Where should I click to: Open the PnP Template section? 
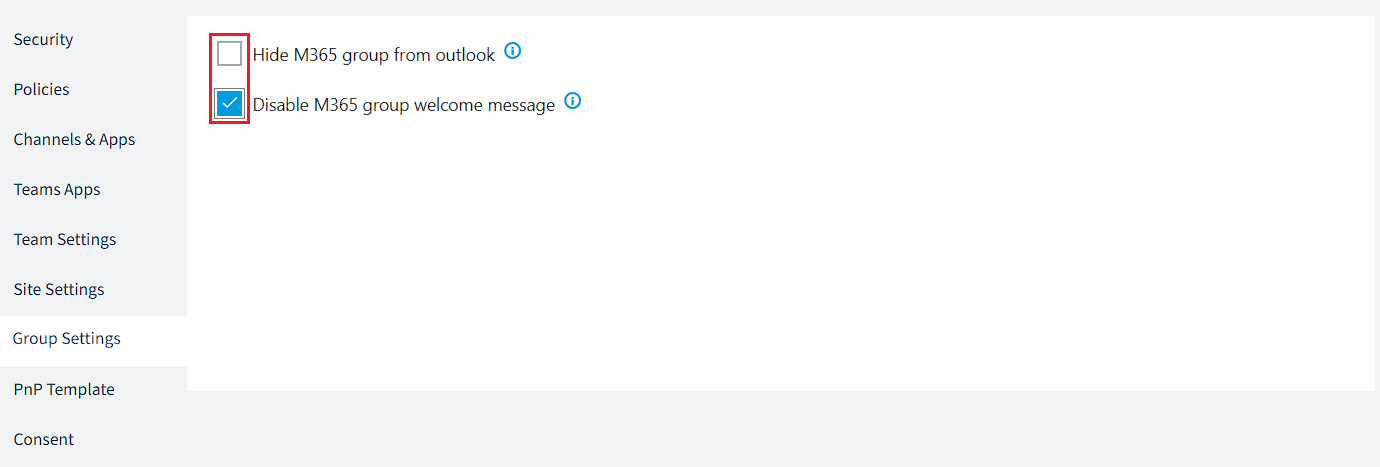(x=64, y=389)
